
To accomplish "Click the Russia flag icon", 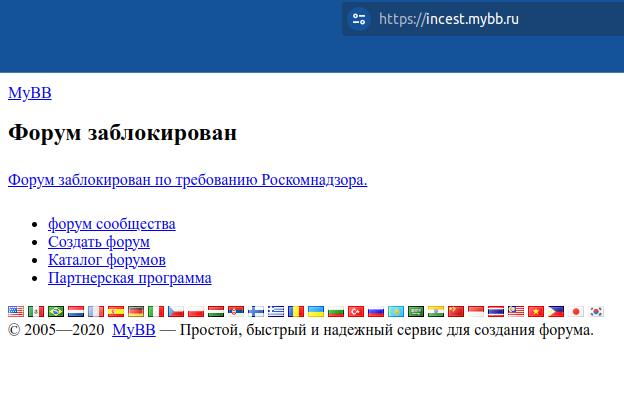I will tap(376, 311).
